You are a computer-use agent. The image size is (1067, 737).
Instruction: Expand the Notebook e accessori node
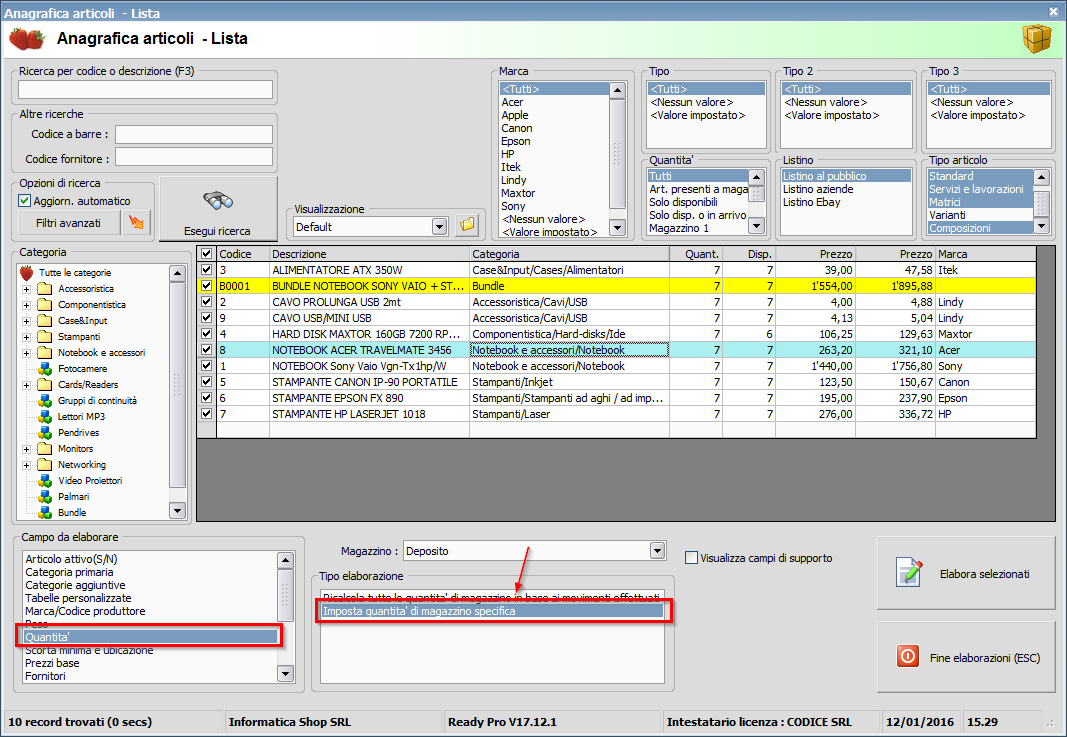pos(27,353)
